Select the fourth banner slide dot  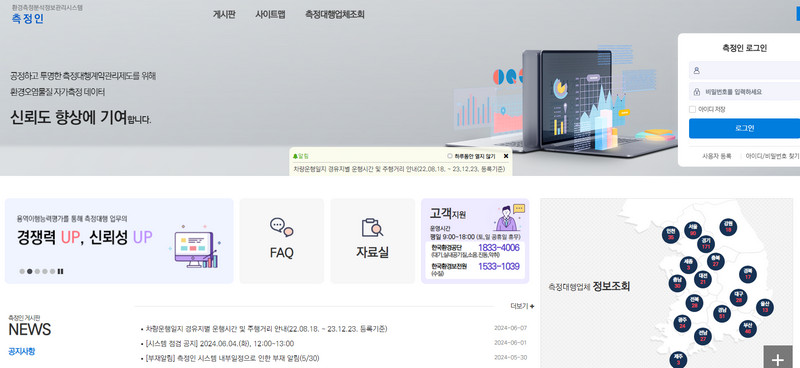point(45,272)
